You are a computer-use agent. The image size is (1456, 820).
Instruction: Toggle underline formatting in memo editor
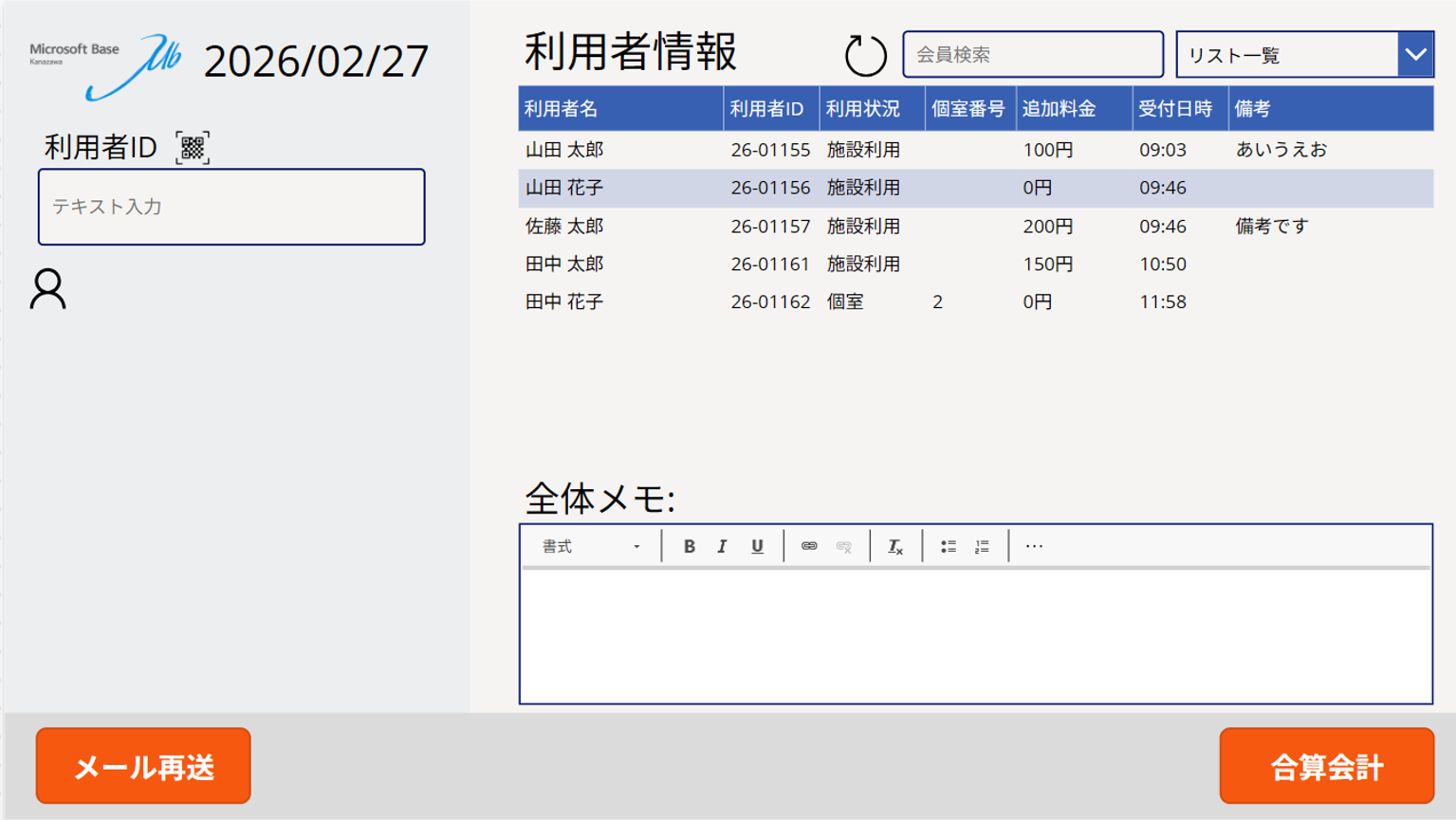[x=757, y=546]
